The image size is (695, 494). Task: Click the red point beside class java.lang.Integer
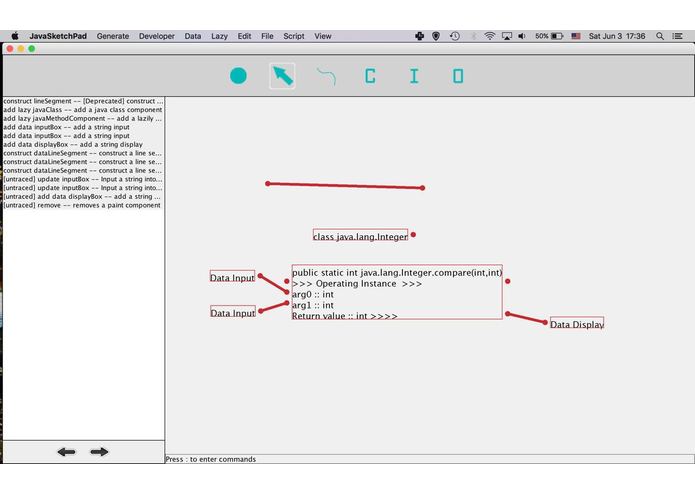(x=413, y=235)
